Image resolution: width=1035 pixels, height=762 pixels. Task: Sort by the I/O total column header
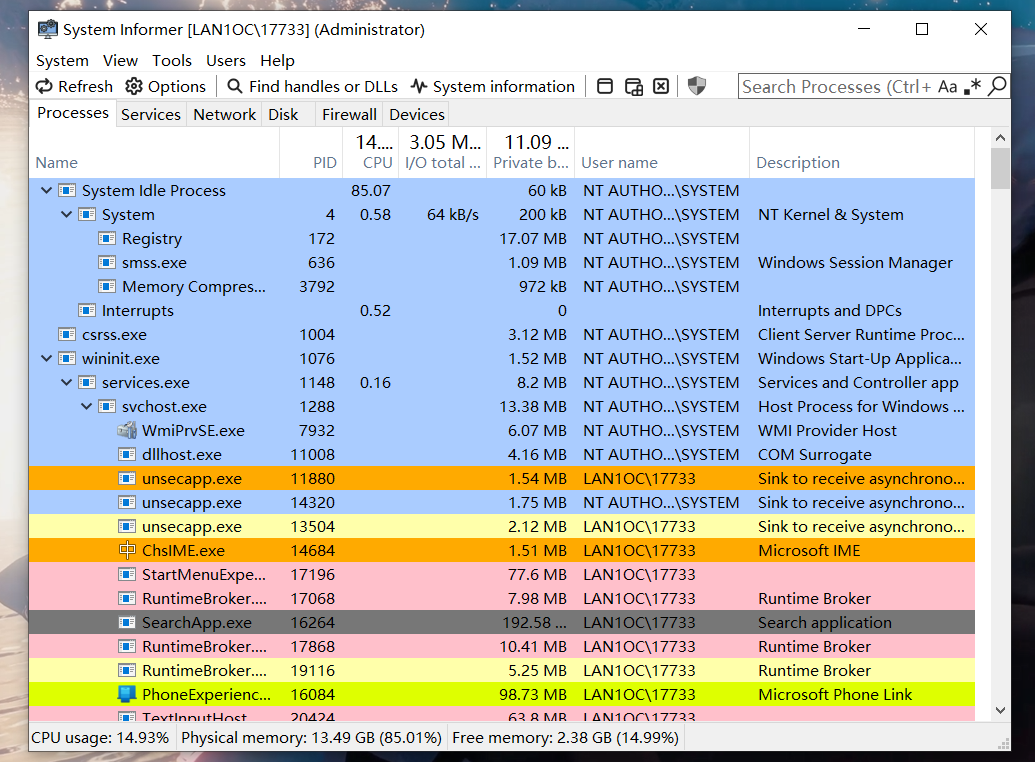tap(442, 153)
